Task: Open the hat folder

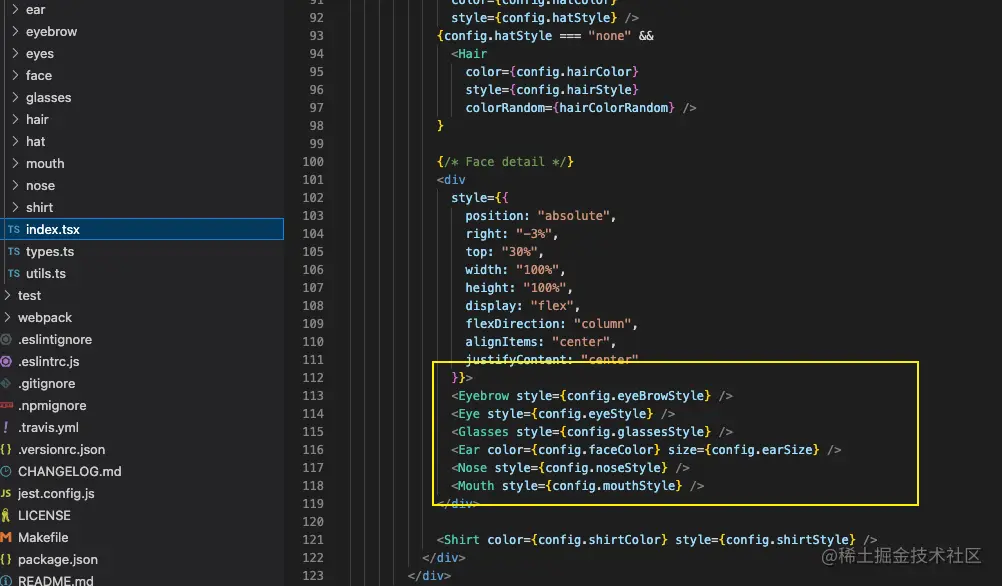Action: [35, 141]
